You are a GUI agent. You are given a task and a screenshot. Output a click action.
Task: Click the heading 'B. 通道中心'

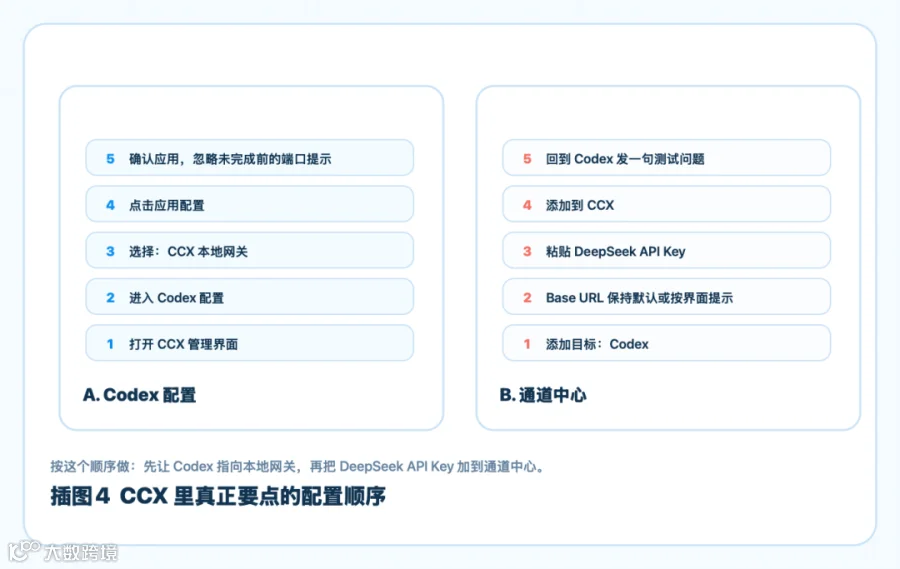543,395
